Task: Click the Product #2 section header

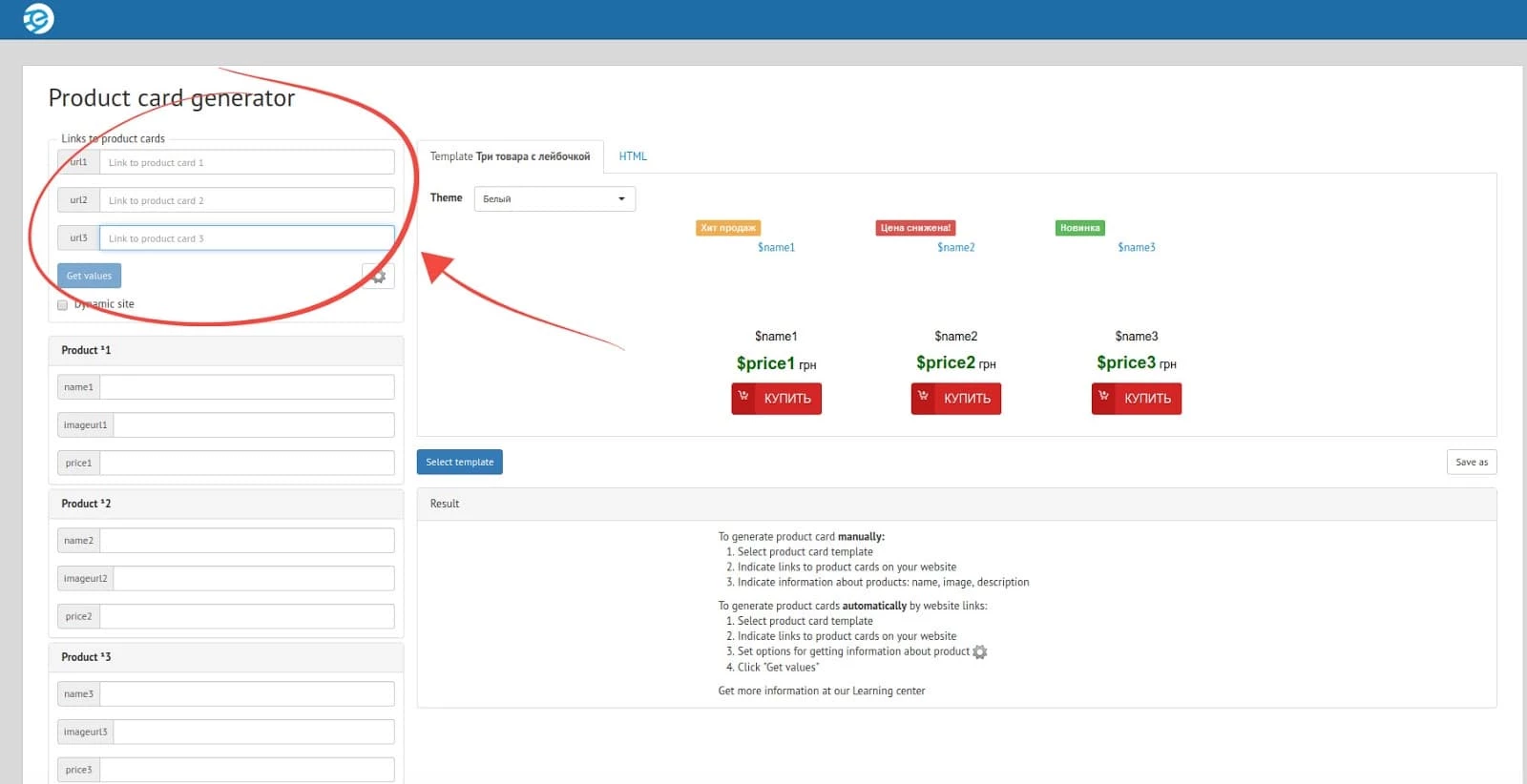Action: click(226, 504)
